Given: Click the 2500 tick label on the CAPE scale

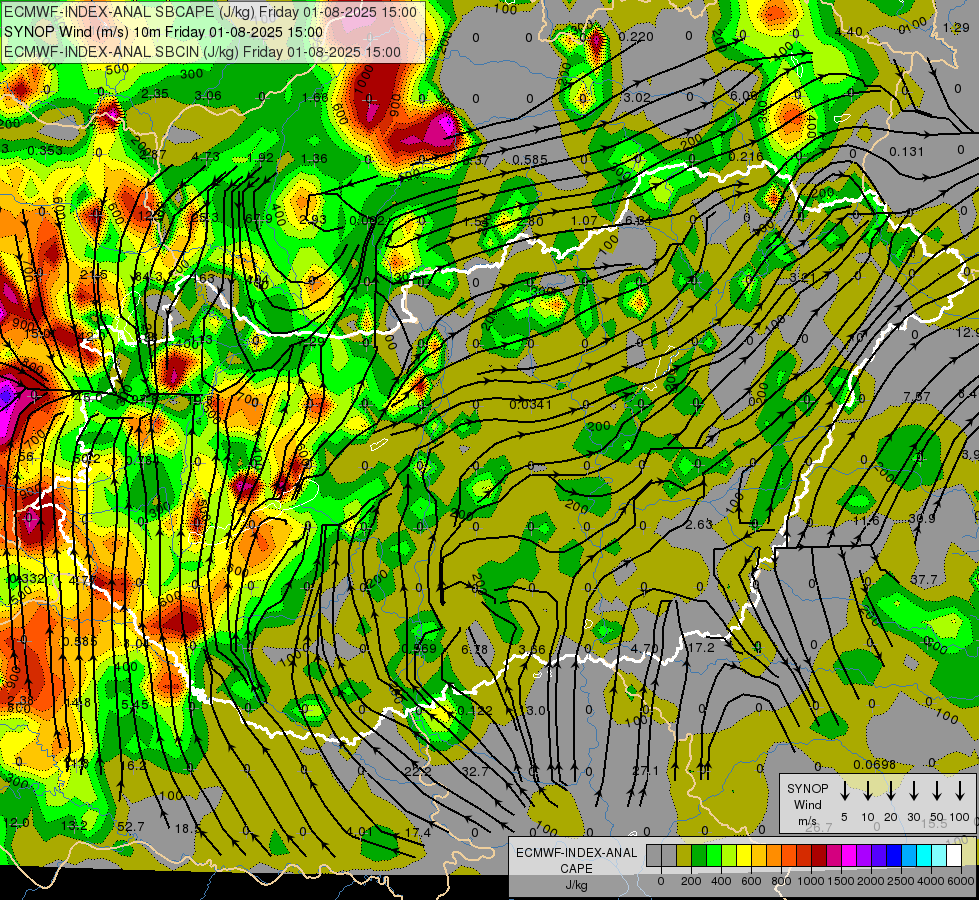Looking at the screenshot, I should click(901, 881).
